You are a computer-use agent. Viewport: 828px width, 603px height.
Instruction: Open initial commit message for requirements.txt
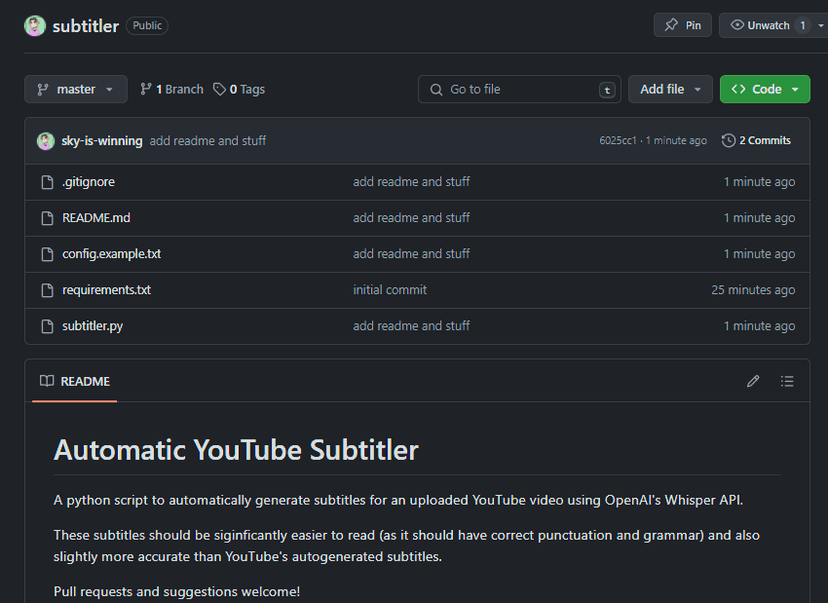390,290
